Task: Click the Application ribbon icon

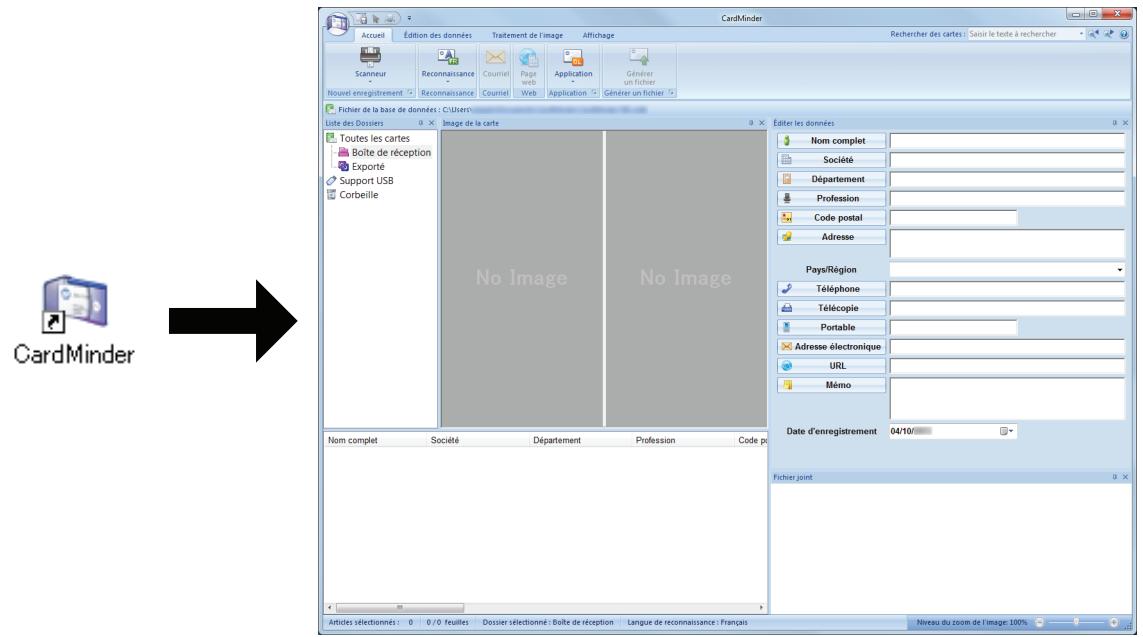Action: 573,57
